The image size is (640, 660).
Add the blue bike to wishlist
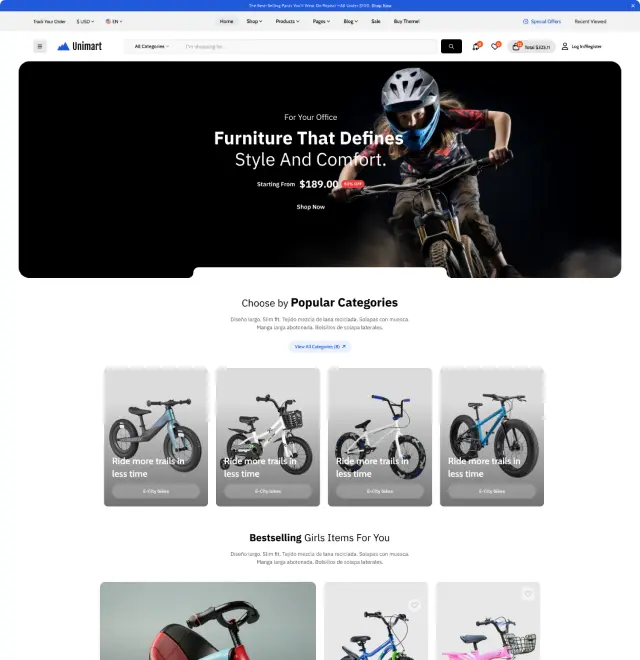[x=414, y=605]
